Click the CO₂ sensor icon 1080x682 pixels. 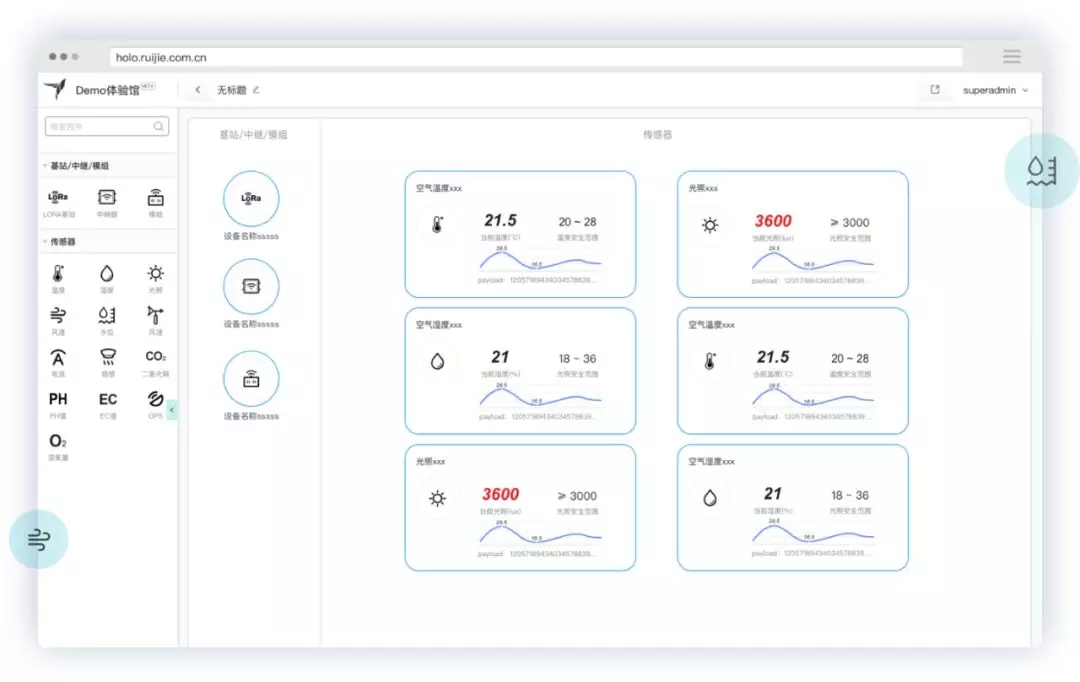pos(156,357)
